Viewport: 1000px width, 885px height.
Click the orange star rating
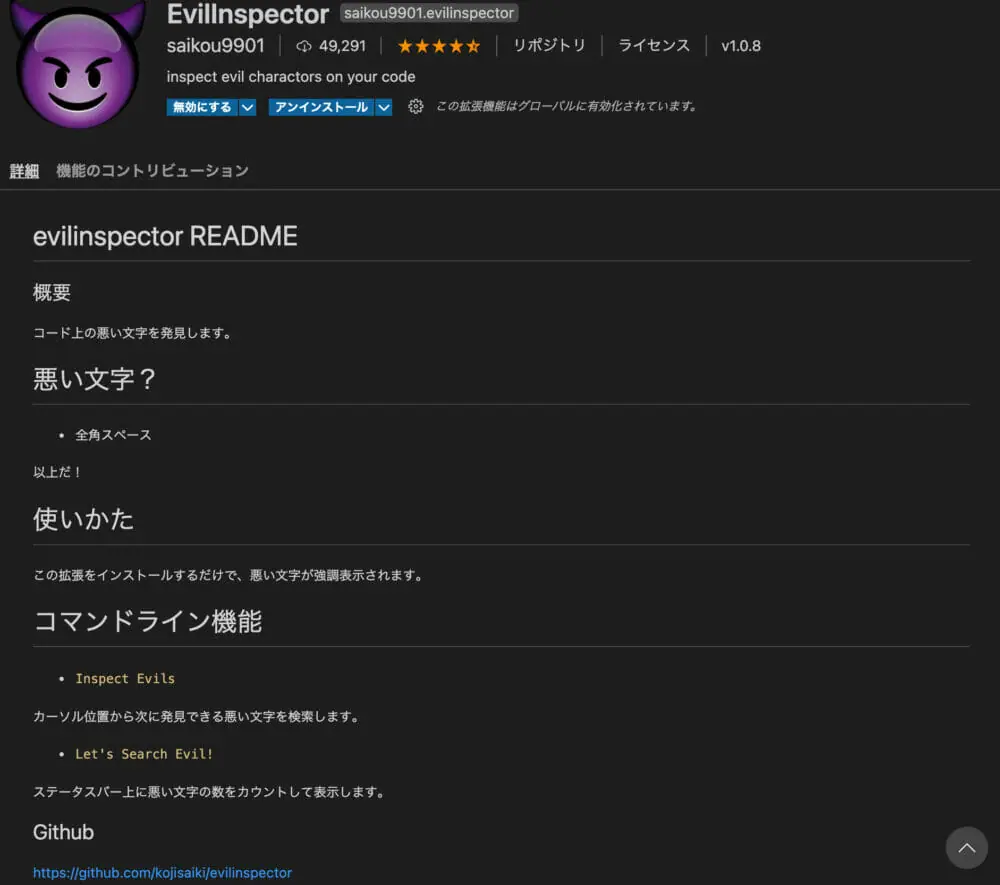[x=439, y=46]
